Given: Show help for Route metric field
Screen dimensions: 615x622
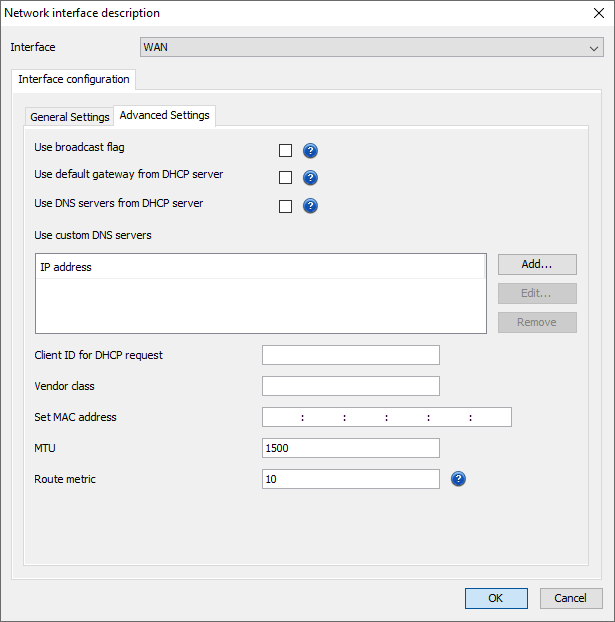Looking at the screenshot, I should click(459, 479).
